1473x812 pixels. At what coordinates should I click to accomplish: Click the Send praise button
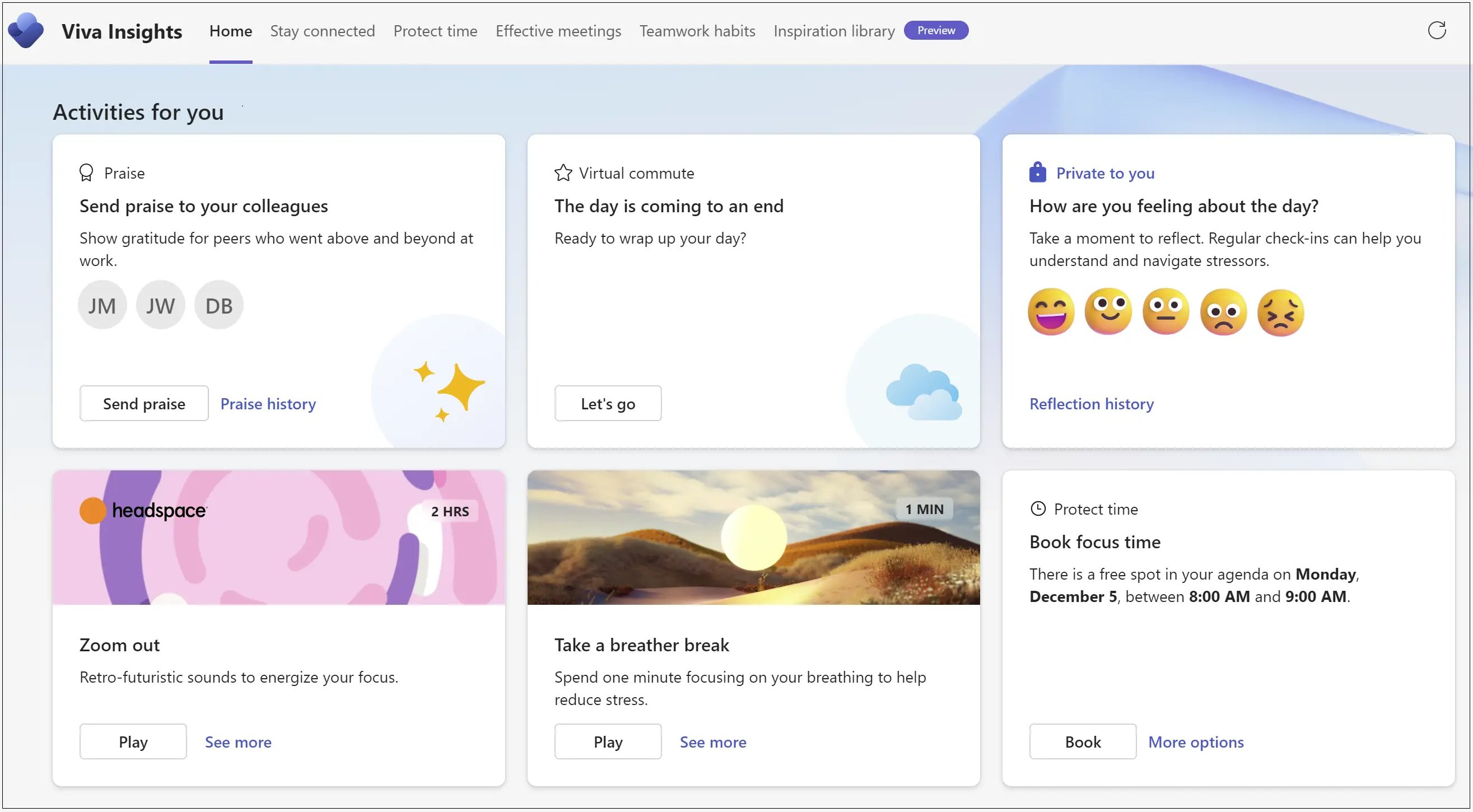(x=143, y=403)
